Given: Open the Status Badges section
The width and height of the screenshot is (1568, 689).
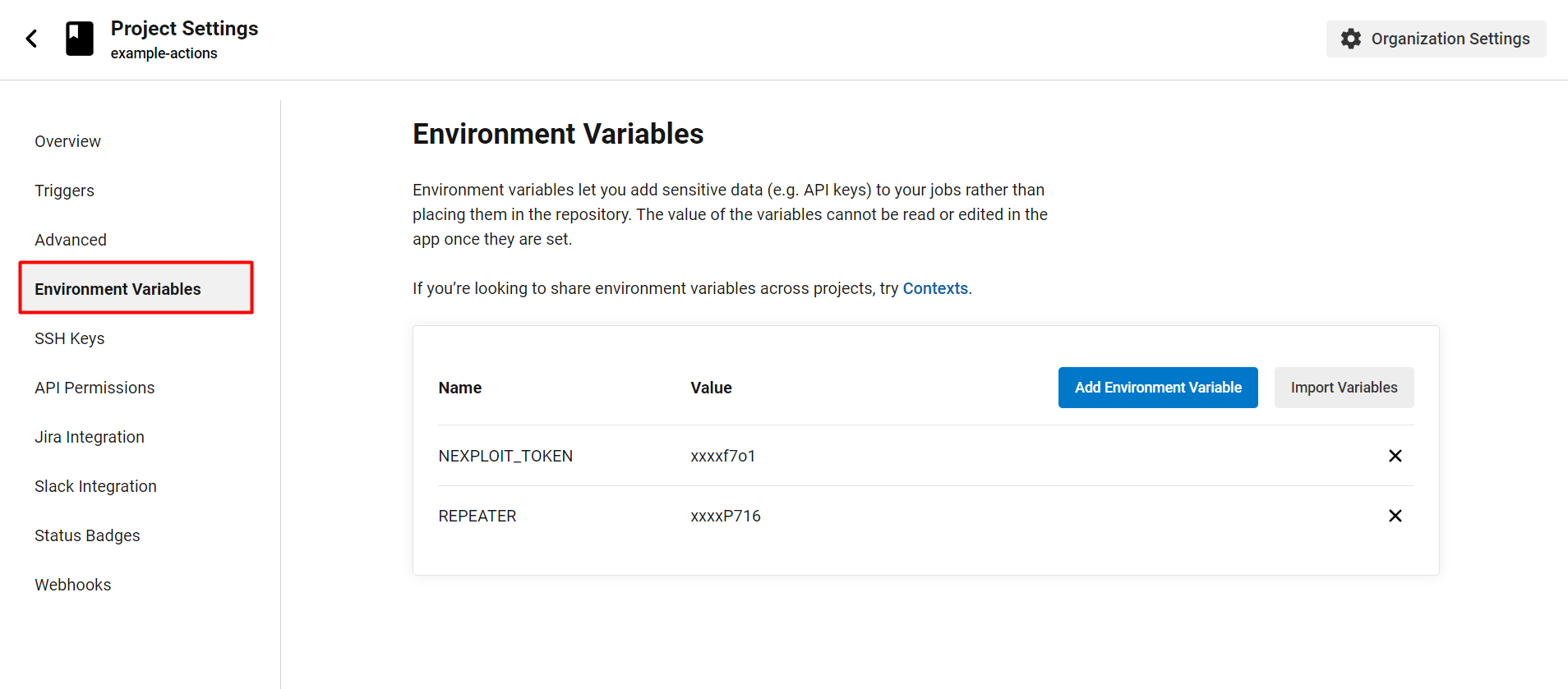Looking at the screenshot, I should [87, 535].
